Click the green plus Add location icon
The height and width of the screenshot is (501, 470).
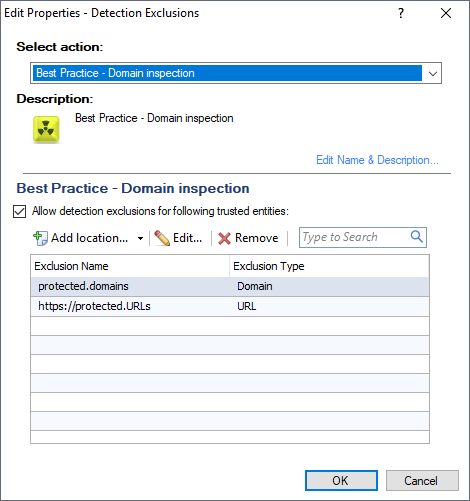(40, 238)
